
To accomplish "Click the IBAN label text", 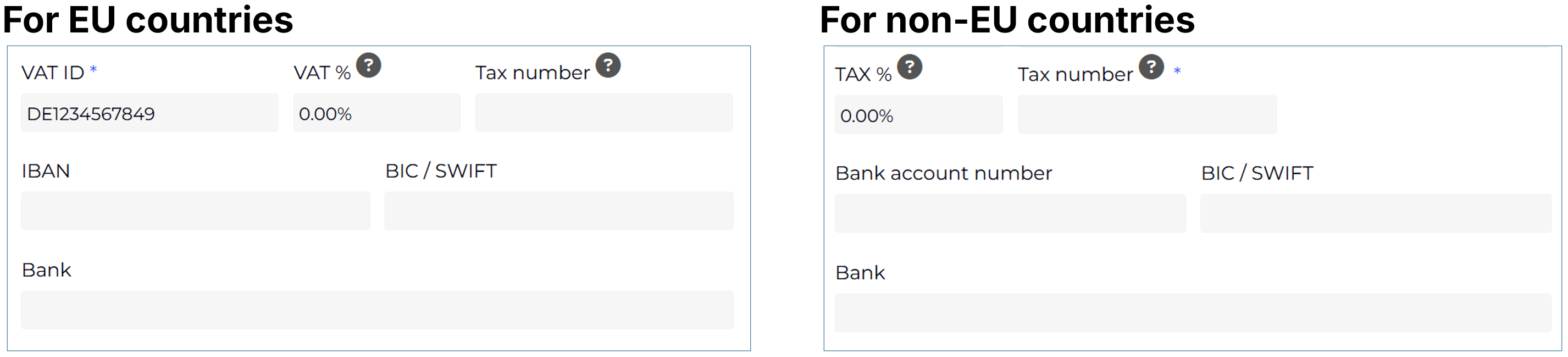I will pos(46,171).
